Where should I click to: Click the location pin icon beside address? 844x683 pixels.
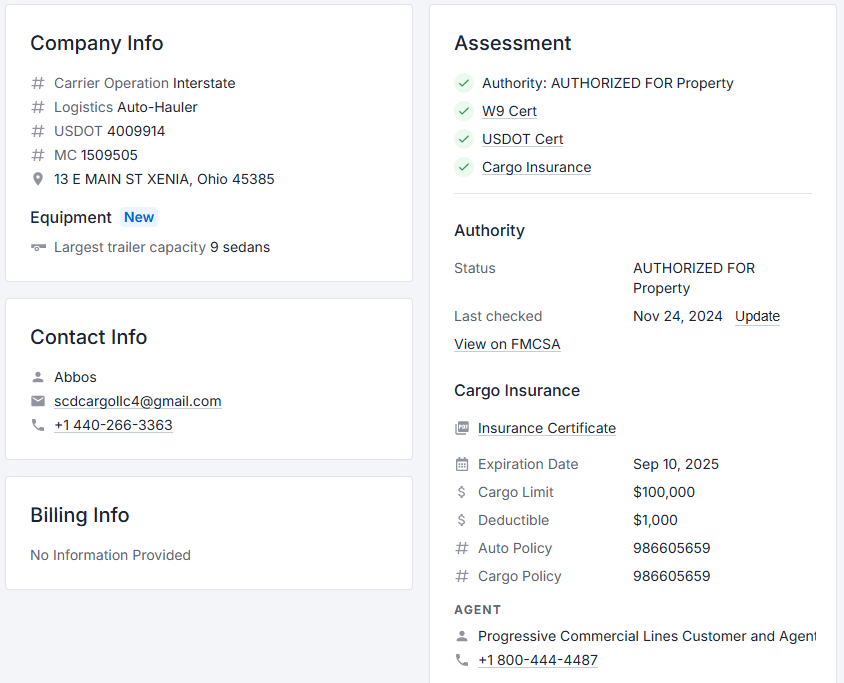pyautogui.click(x=38, y=179)
